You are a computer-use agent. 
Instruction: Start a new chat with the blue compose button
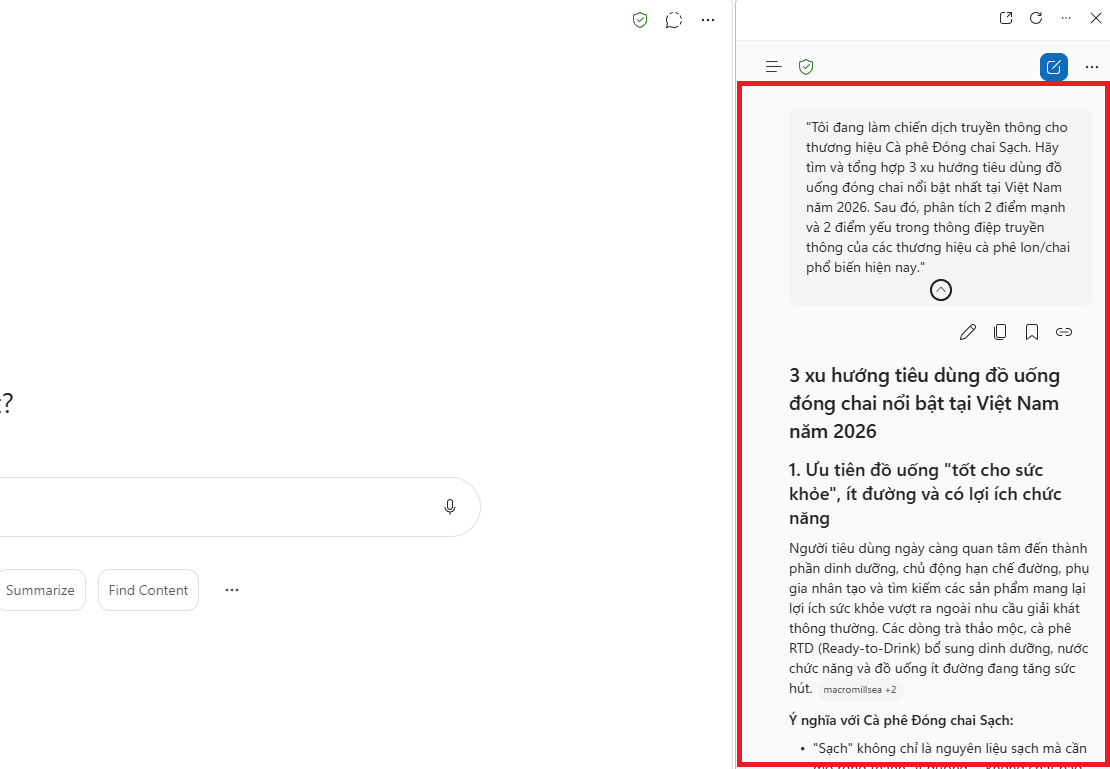point(1053,67)
